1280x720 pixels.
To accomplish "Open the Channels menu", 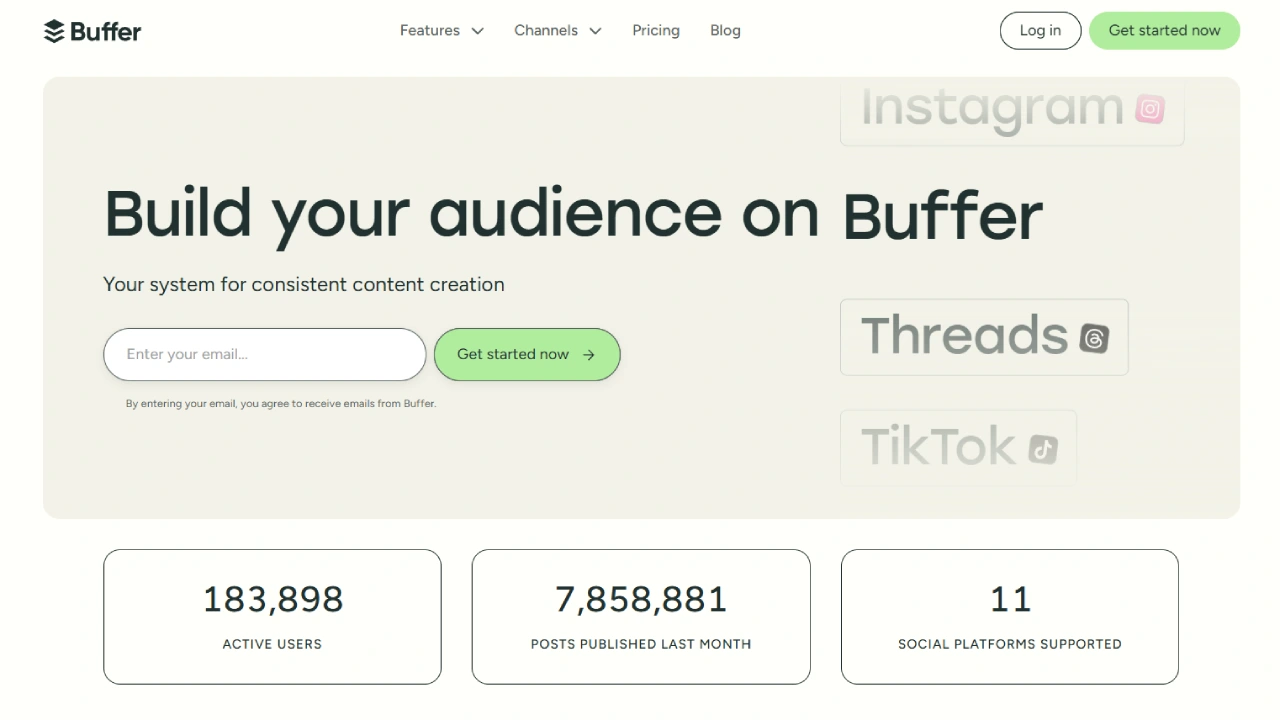I will [558, 31].
